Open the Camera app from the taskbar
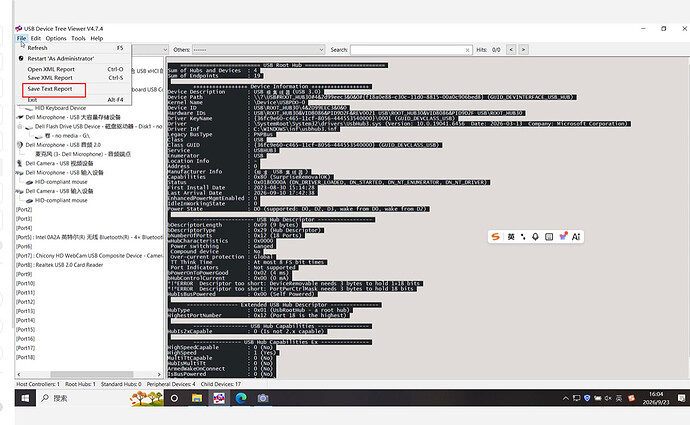Screen dimensions: 690x425 pos(263,398)
